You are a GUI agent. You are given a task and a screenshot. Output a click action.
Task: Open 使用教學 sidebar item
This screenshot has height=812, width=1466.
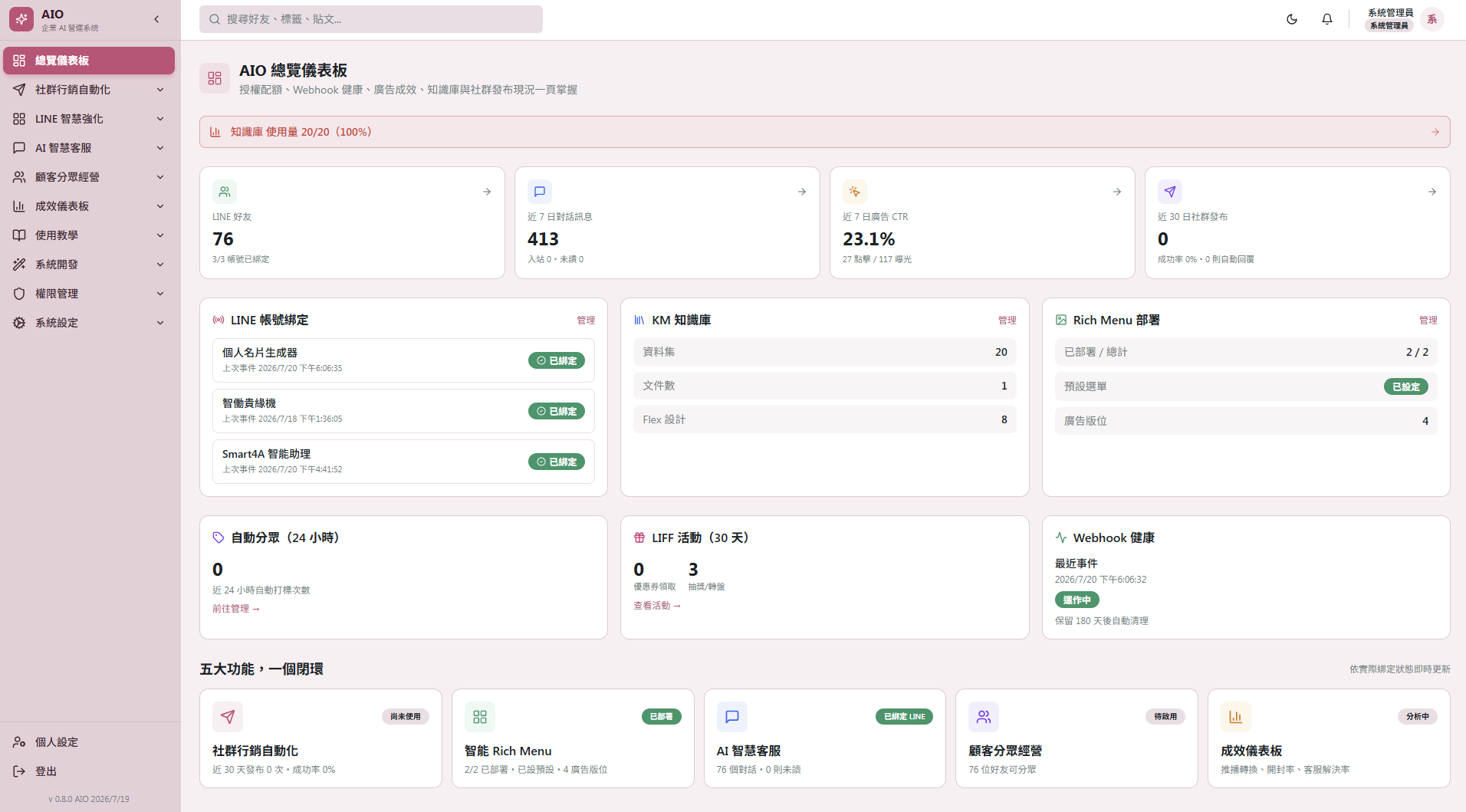pyautogui.click(x=89, y=235)
